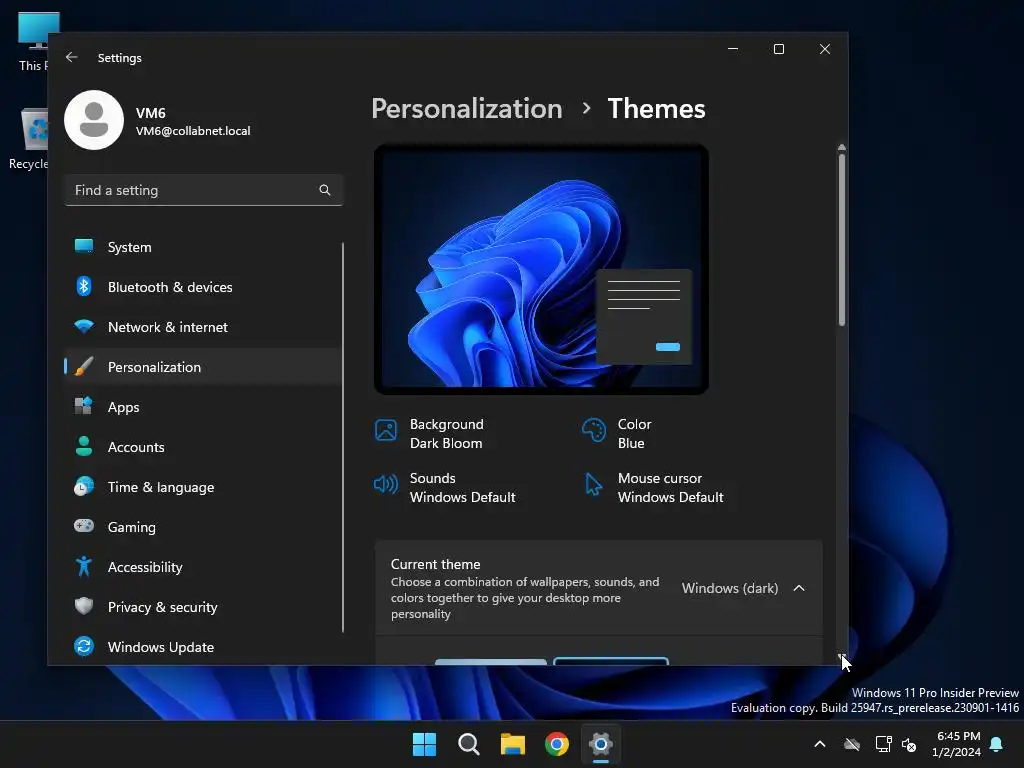Screen dimensions: 1024x768
Task: Click the muted volume tray icon
Action: coord(908,744)
